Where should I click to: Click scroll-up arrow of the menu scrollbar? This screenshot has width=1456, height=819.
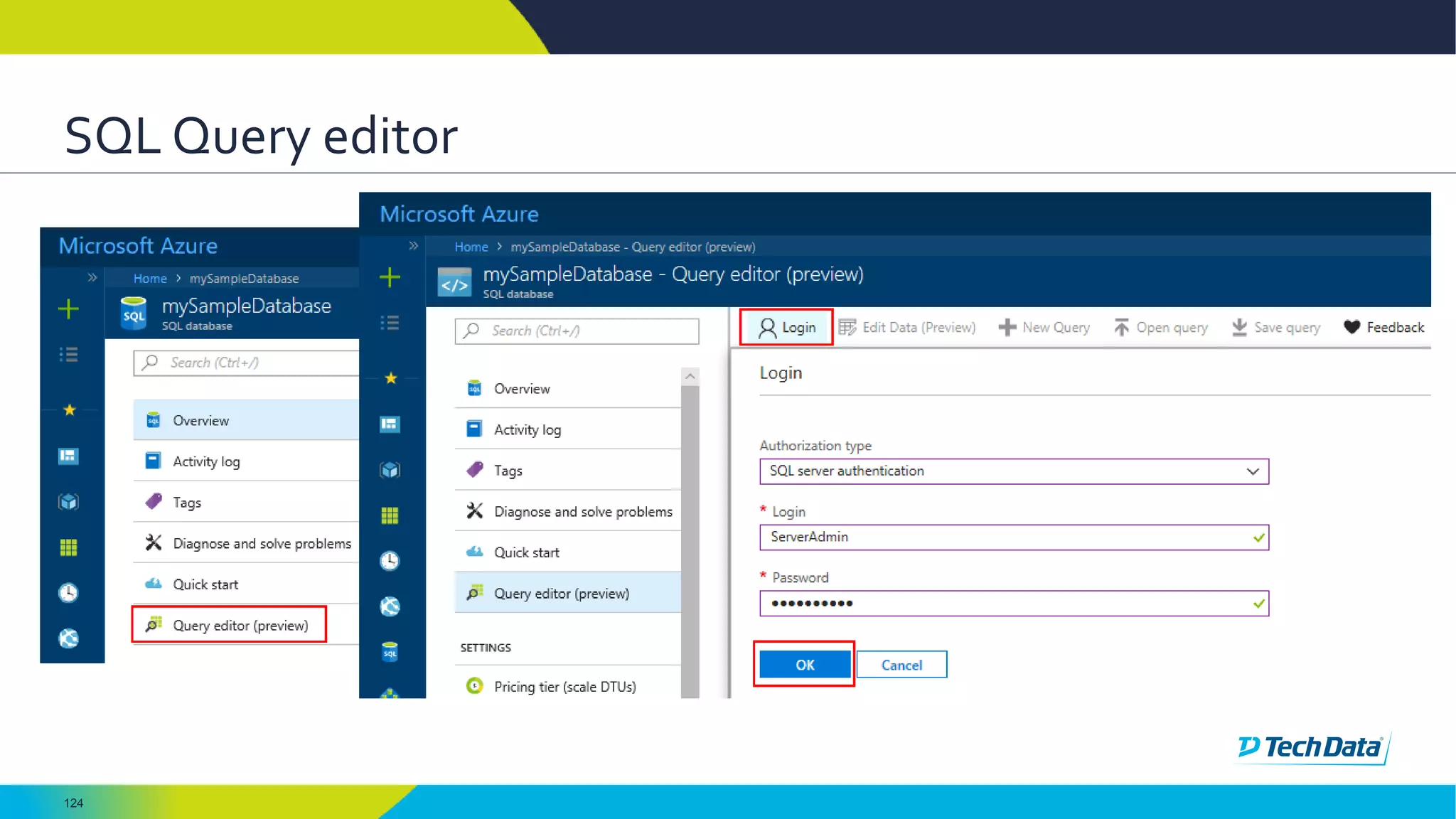[690, 376]
